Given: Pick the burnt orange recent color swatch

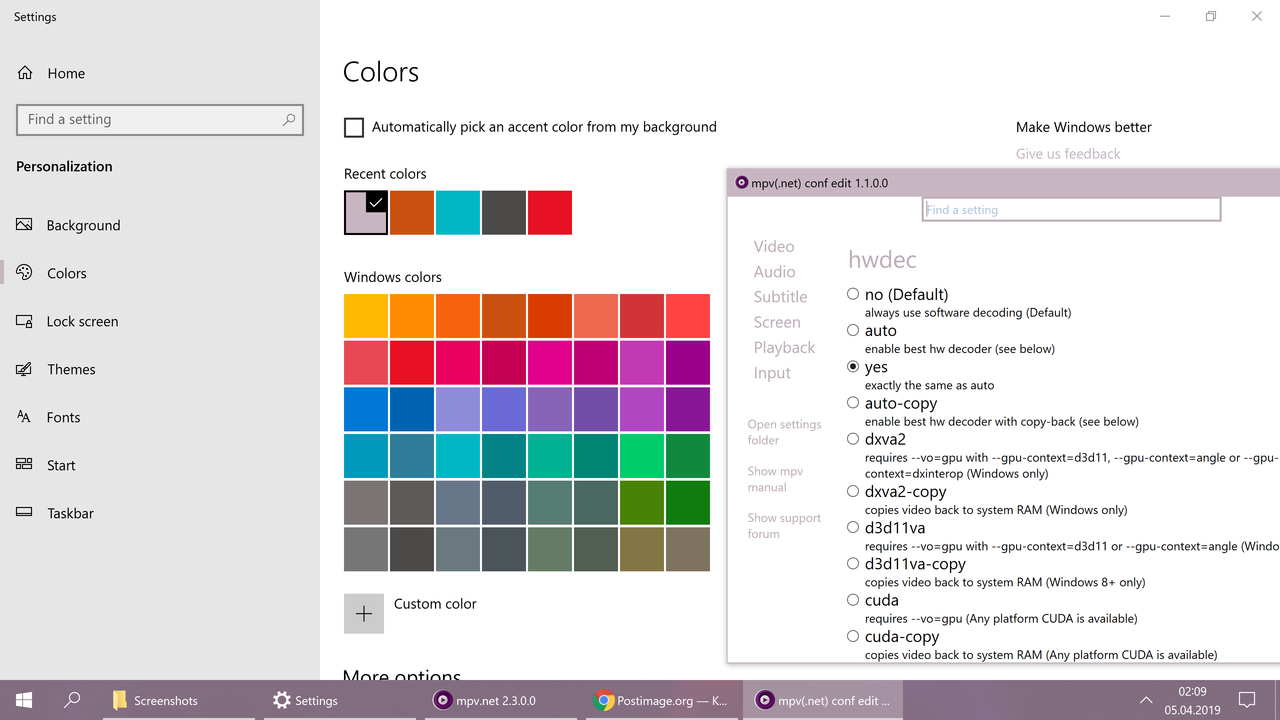Looking at the screenshot, I should pyautogui.click(x=412, y=213).
